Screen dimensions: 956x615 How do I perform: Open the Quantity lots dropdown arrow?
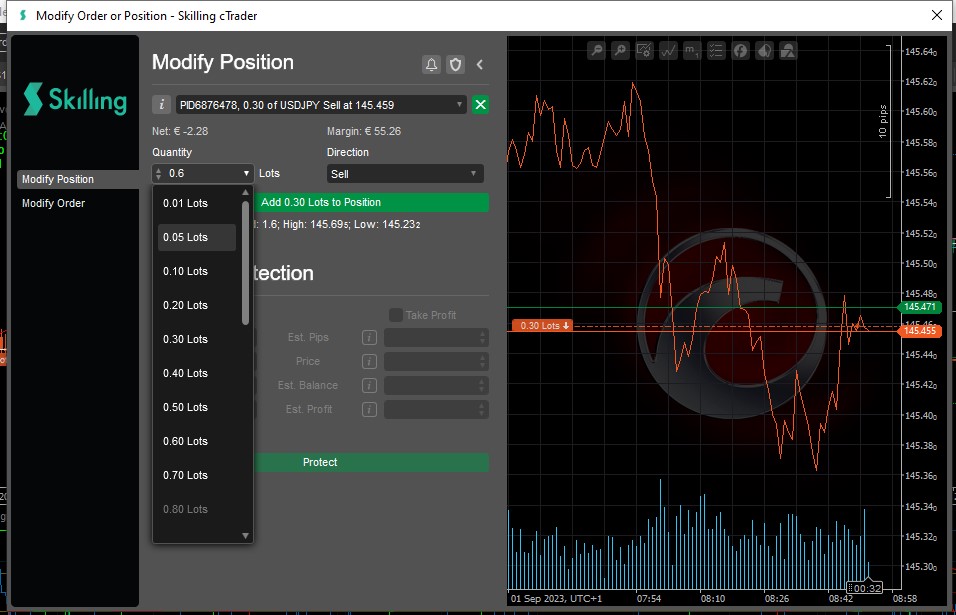tap(246, 174)
